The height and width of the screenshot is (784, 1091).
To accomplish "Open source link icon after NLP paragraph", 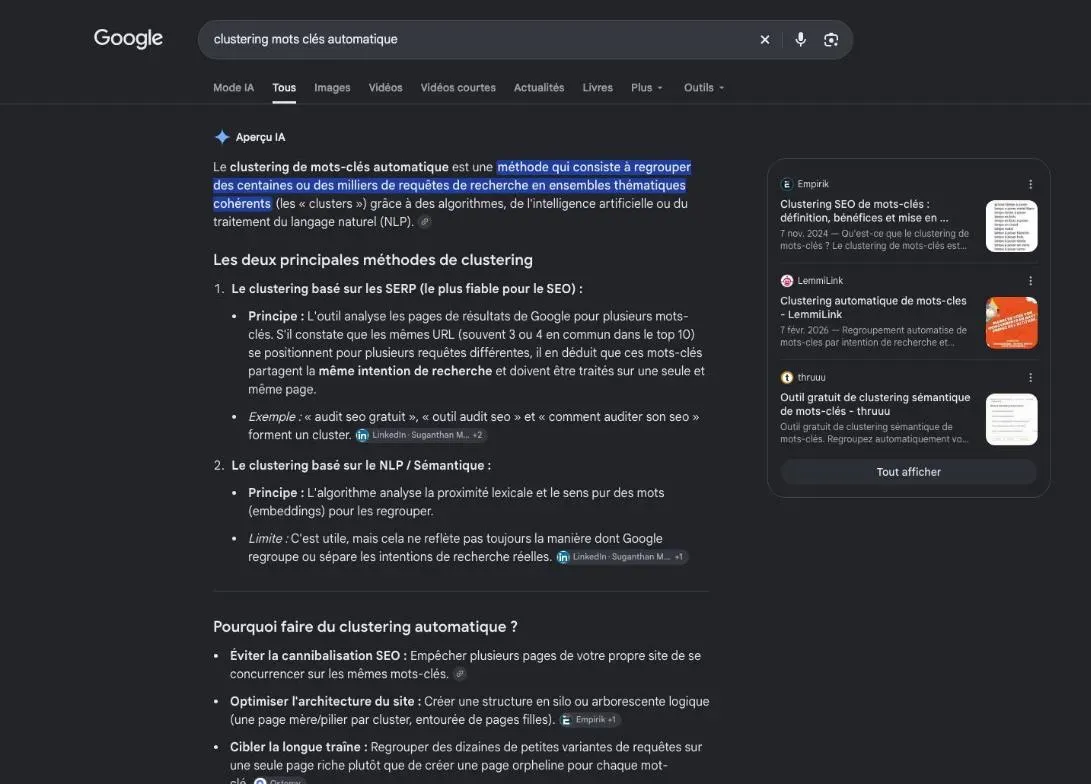I will [424, 222].
